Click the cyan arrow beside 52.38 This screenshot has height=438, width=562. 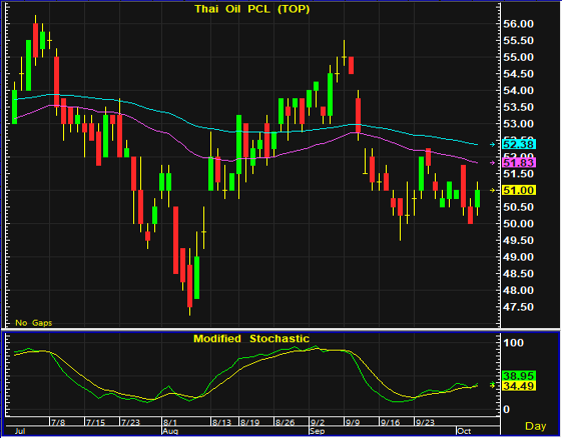pyautogui.click(x=493, y=144)
